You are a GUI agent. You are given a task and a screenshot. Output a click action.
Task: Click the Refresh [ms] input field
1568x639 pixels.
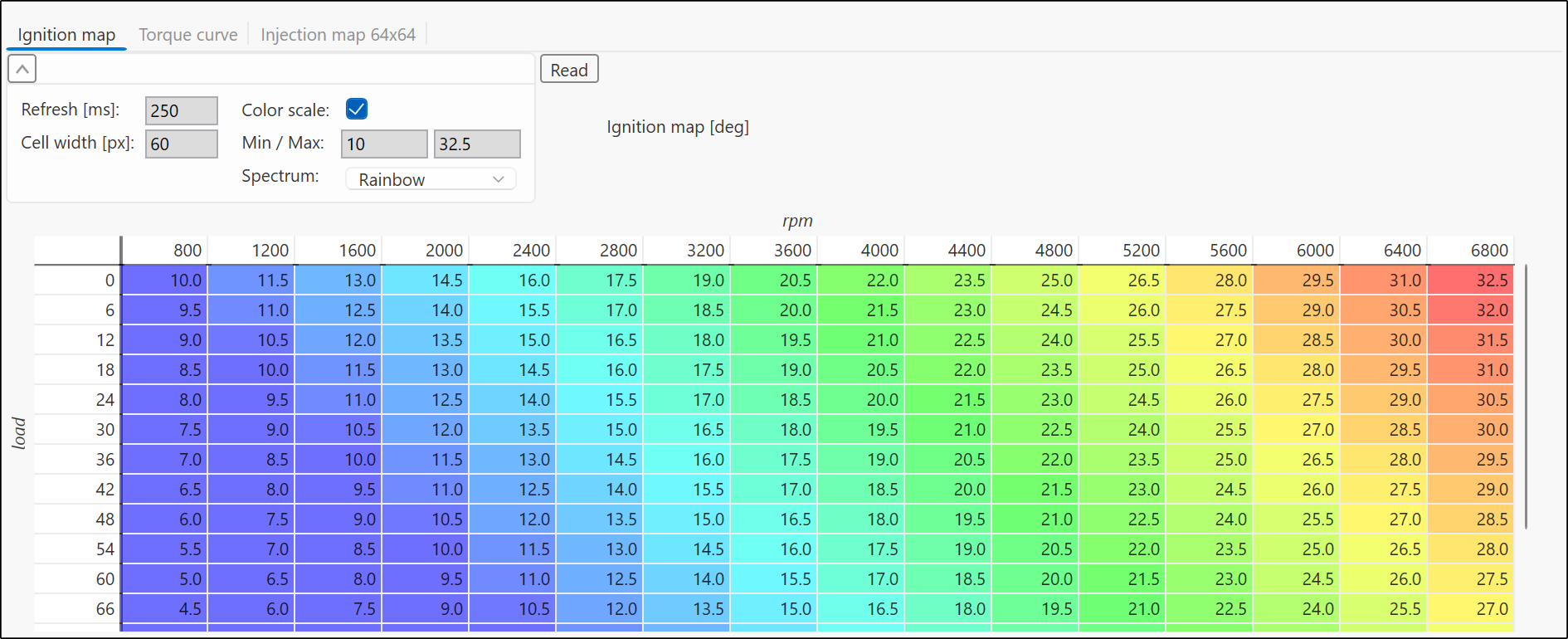pyautogui.click(x=182, y=110)
